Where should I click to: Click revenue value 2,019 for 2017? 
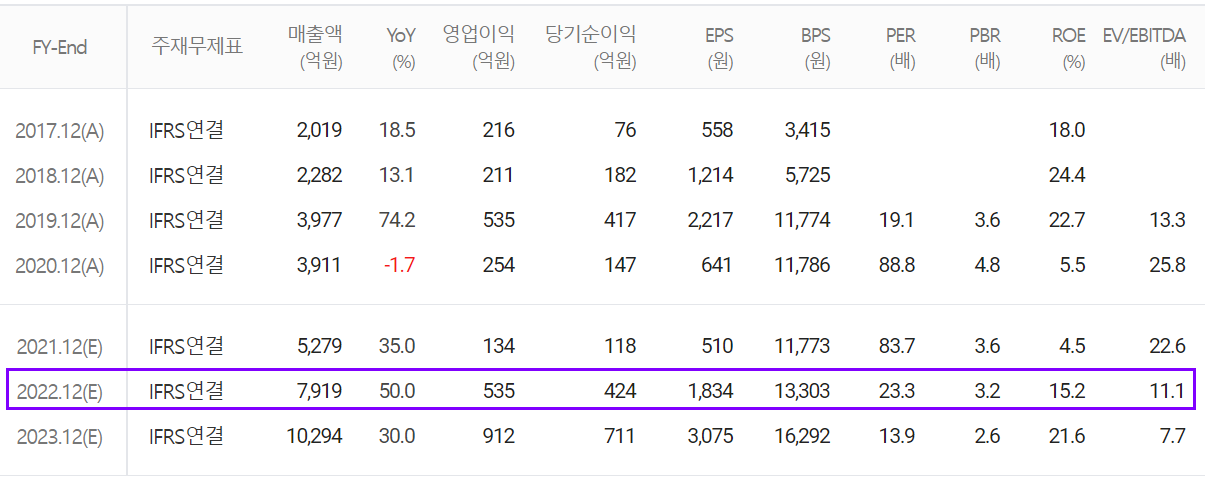coord(320,130)
